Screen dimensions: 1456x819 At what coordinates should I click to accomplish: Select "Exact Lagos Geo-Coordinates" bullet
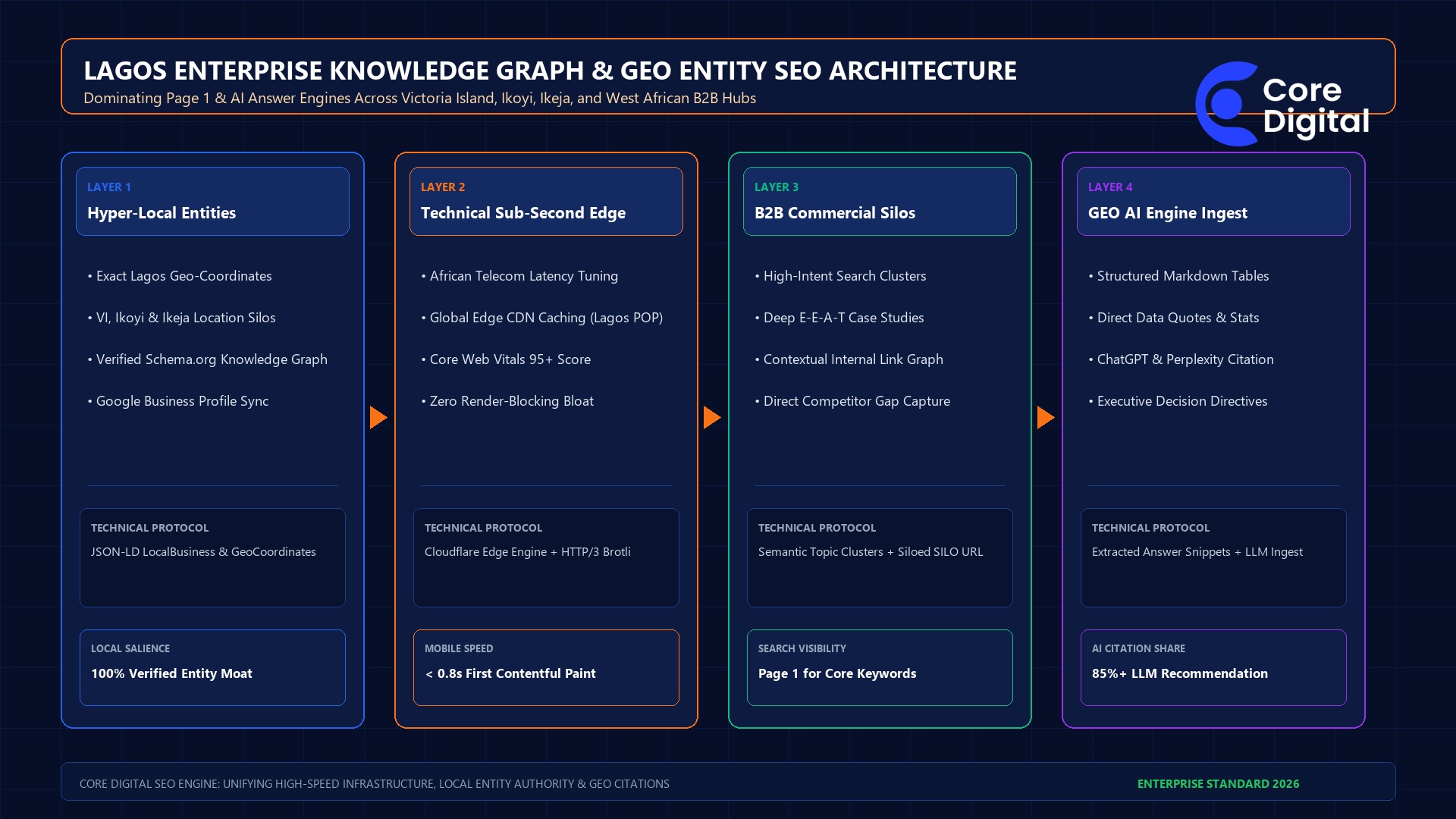tap(180, 276)
